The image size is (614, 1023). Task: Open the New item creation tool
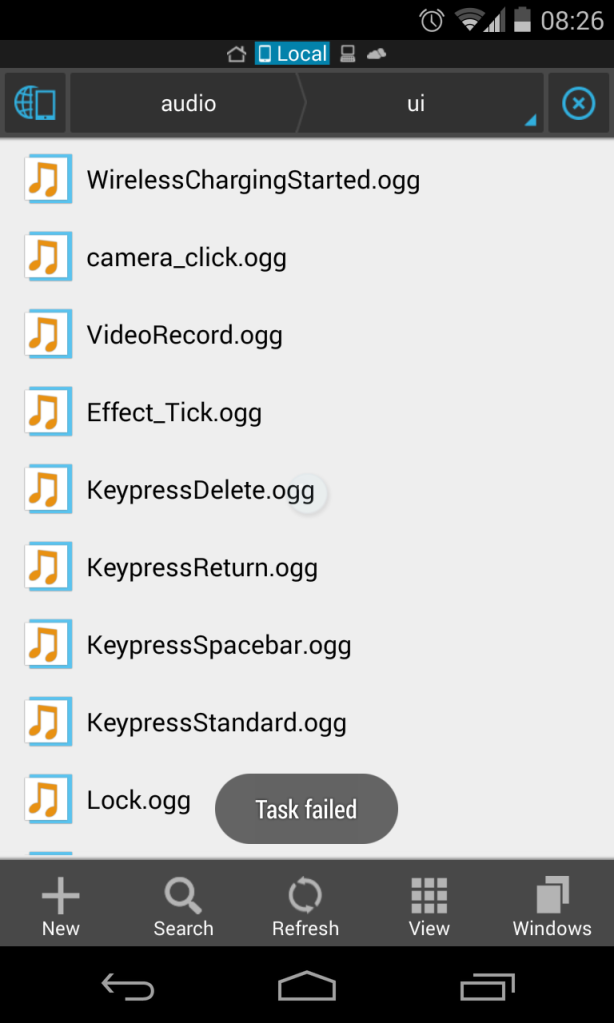tap(60, 903)
